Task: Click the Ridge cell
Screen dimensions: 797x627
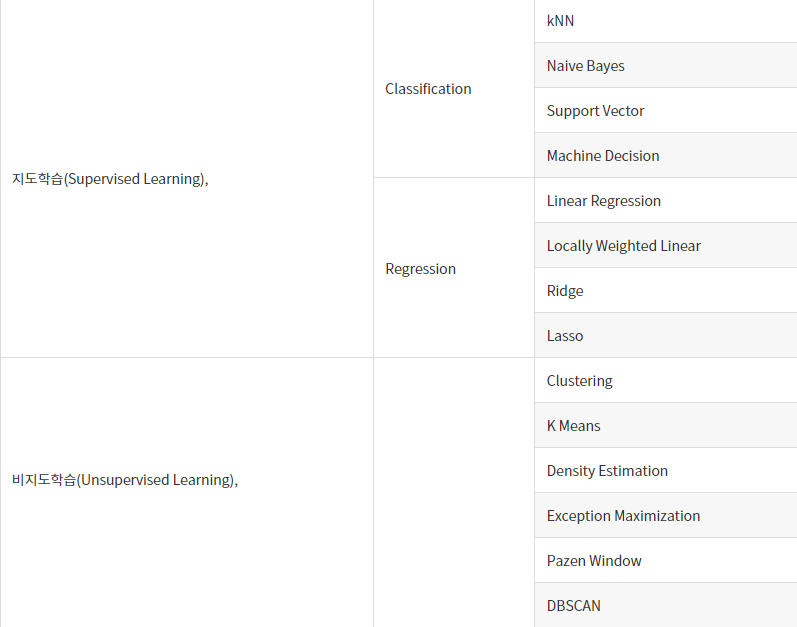Action: 665,290
